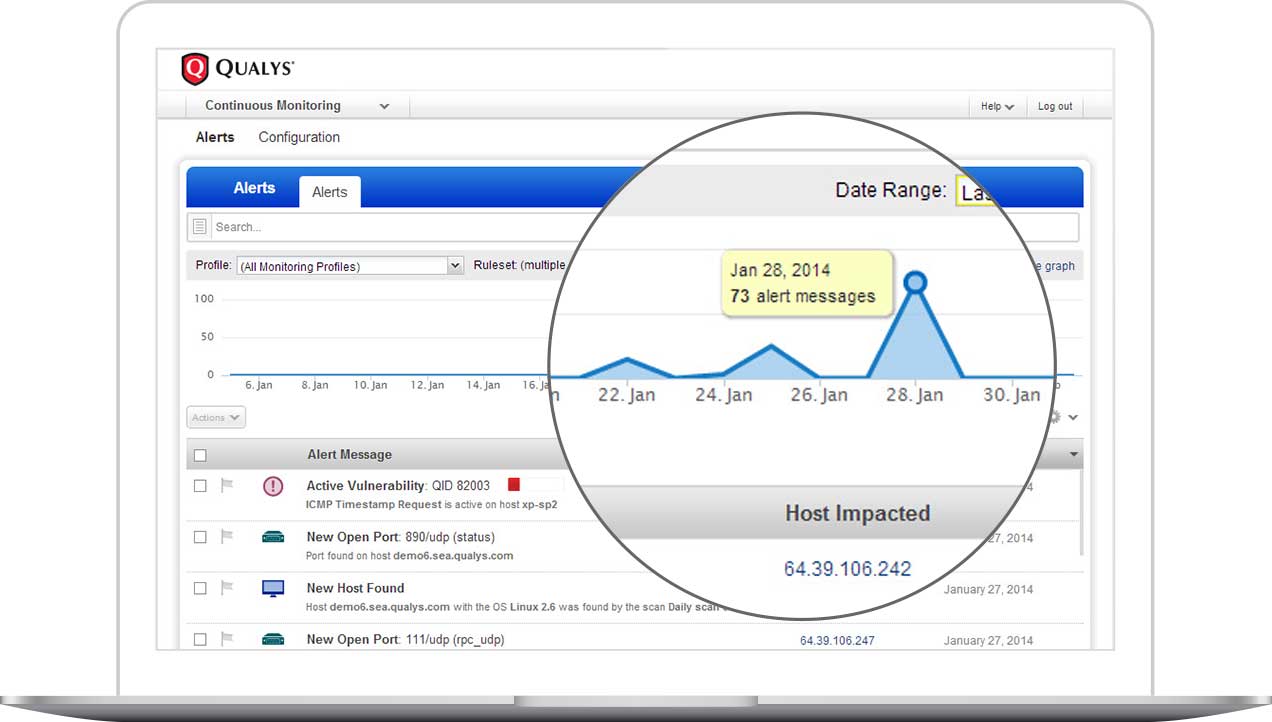The height and width of the screenshot is (722, 1272).
Task: Click the search magnifier icon in the search bar
Action: tap(199, 226)
